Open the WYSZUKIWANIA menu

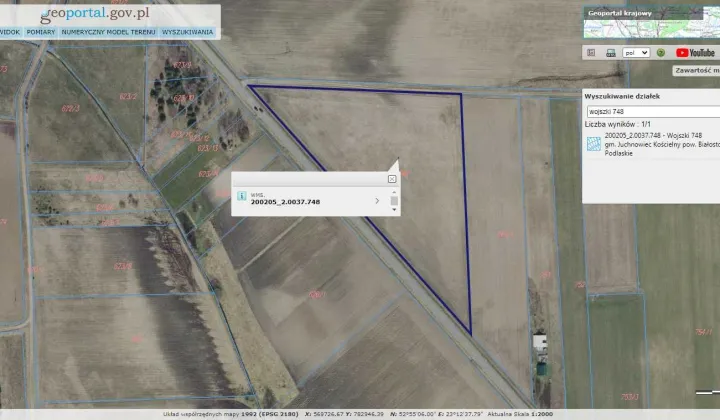pos(187,32)
